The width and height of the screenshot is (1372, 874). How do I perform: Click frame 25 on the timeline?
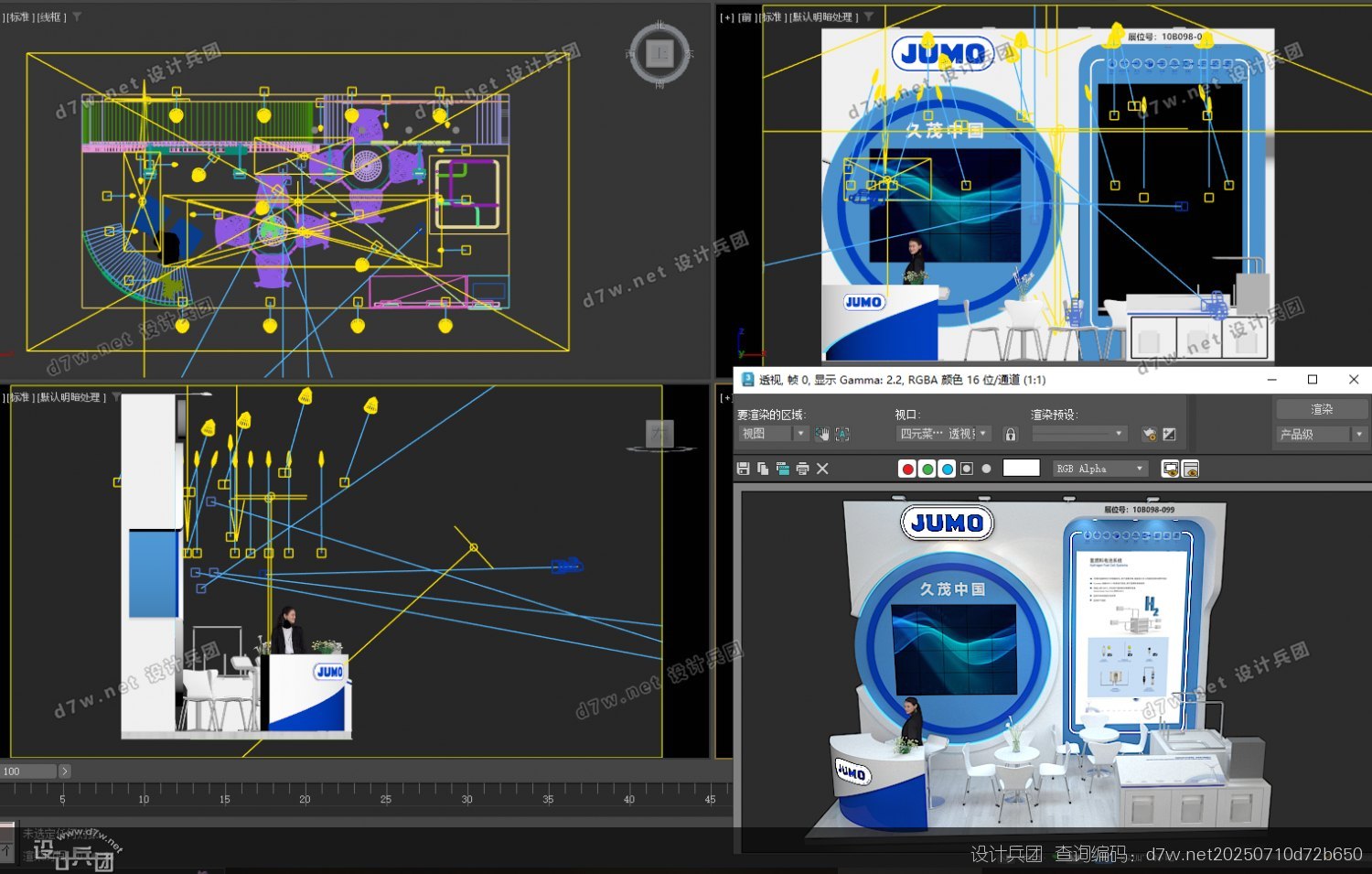[386, 799]
